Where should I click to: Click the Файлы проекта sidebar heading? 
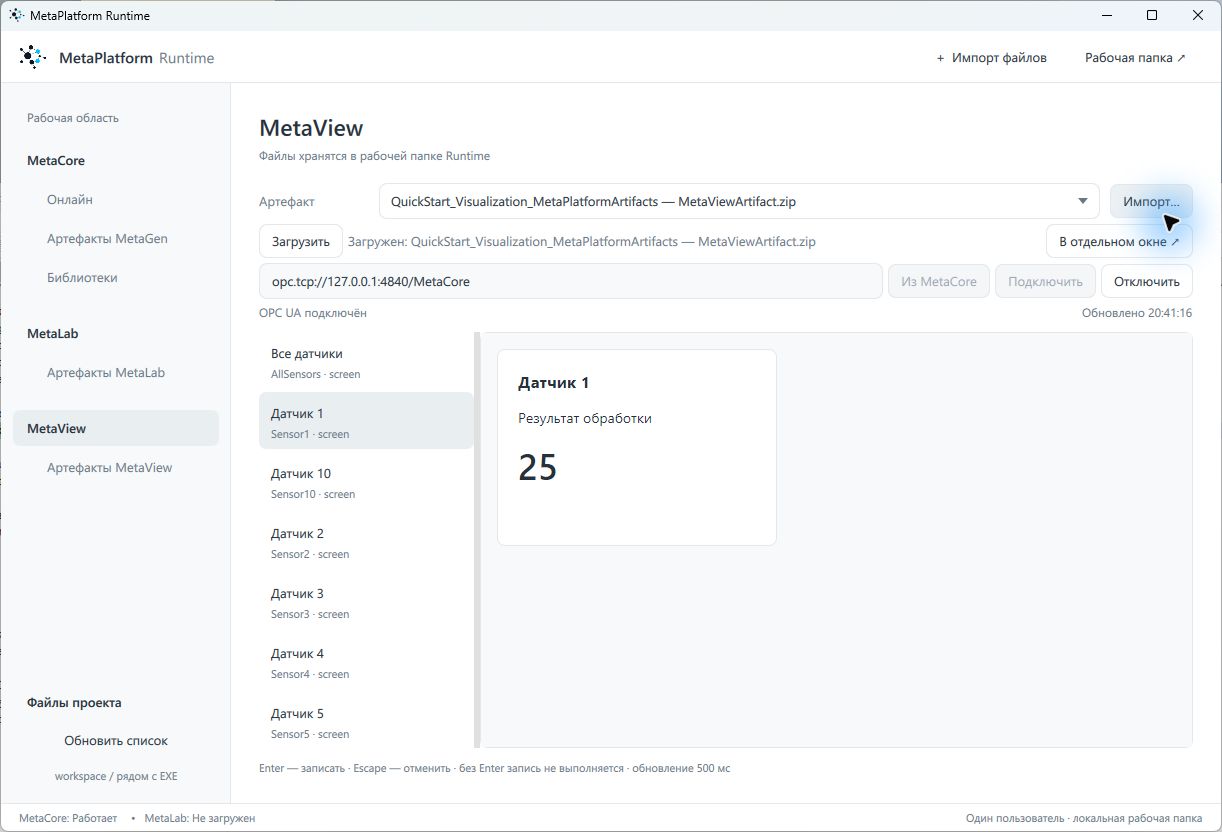[x=74, y=702]
